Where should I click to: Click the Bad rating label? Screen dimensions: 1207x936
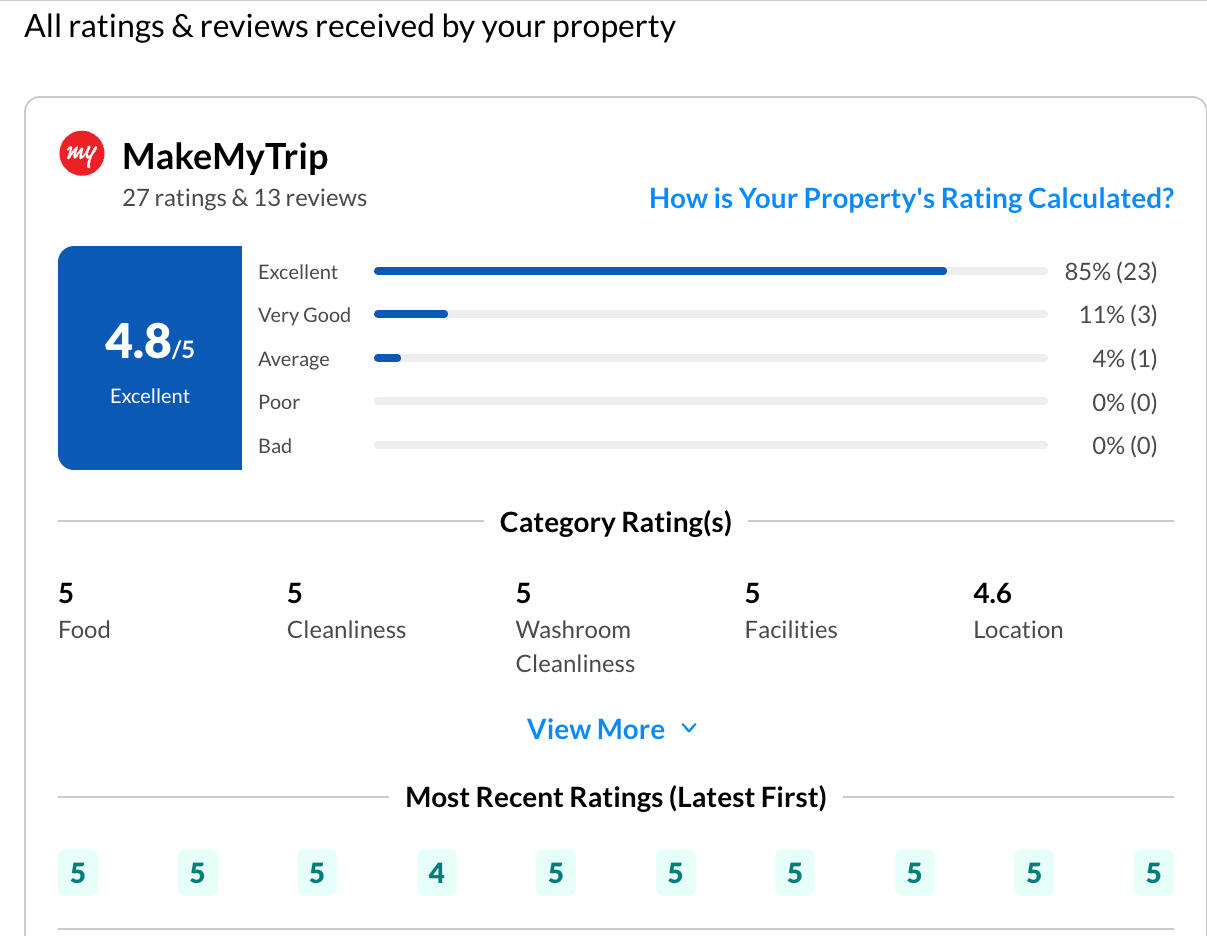pyautogui.click(x=274, y=445)
